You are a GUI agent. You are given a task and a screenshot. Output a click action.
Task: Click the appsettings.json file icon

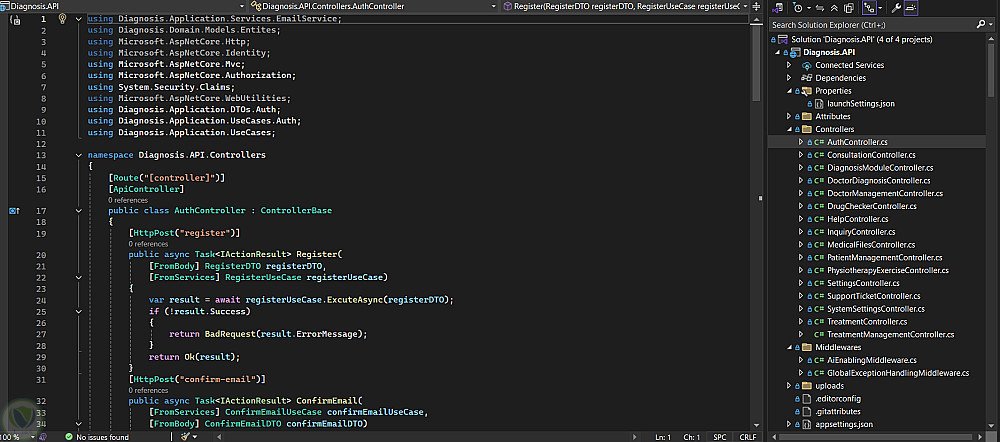click(x=805, y=424)
